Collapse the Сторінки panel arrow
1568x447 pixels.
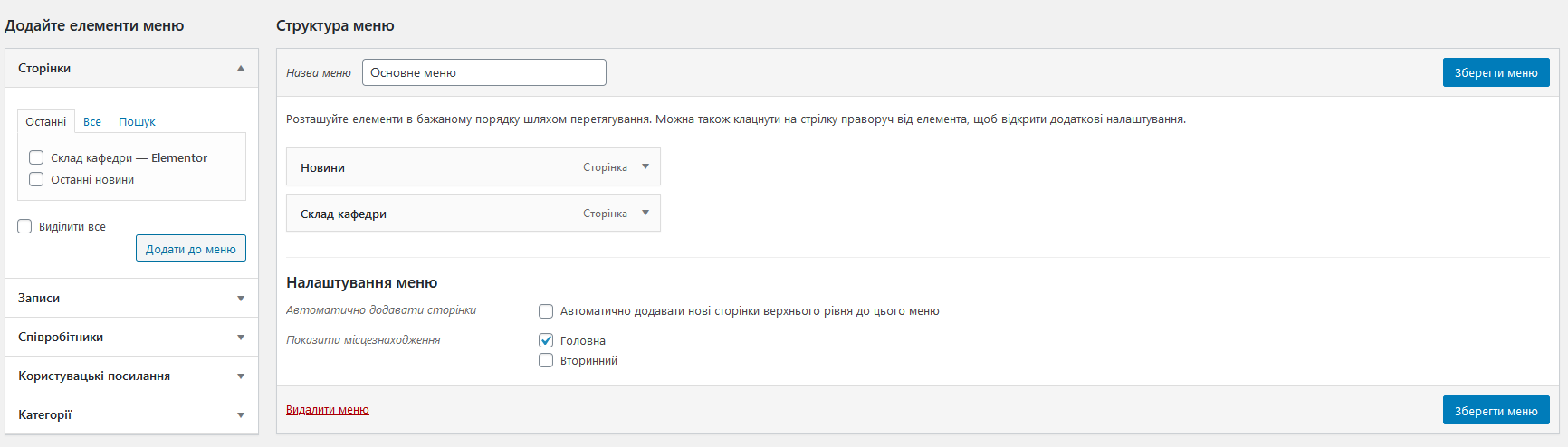(x=241, y=68)
